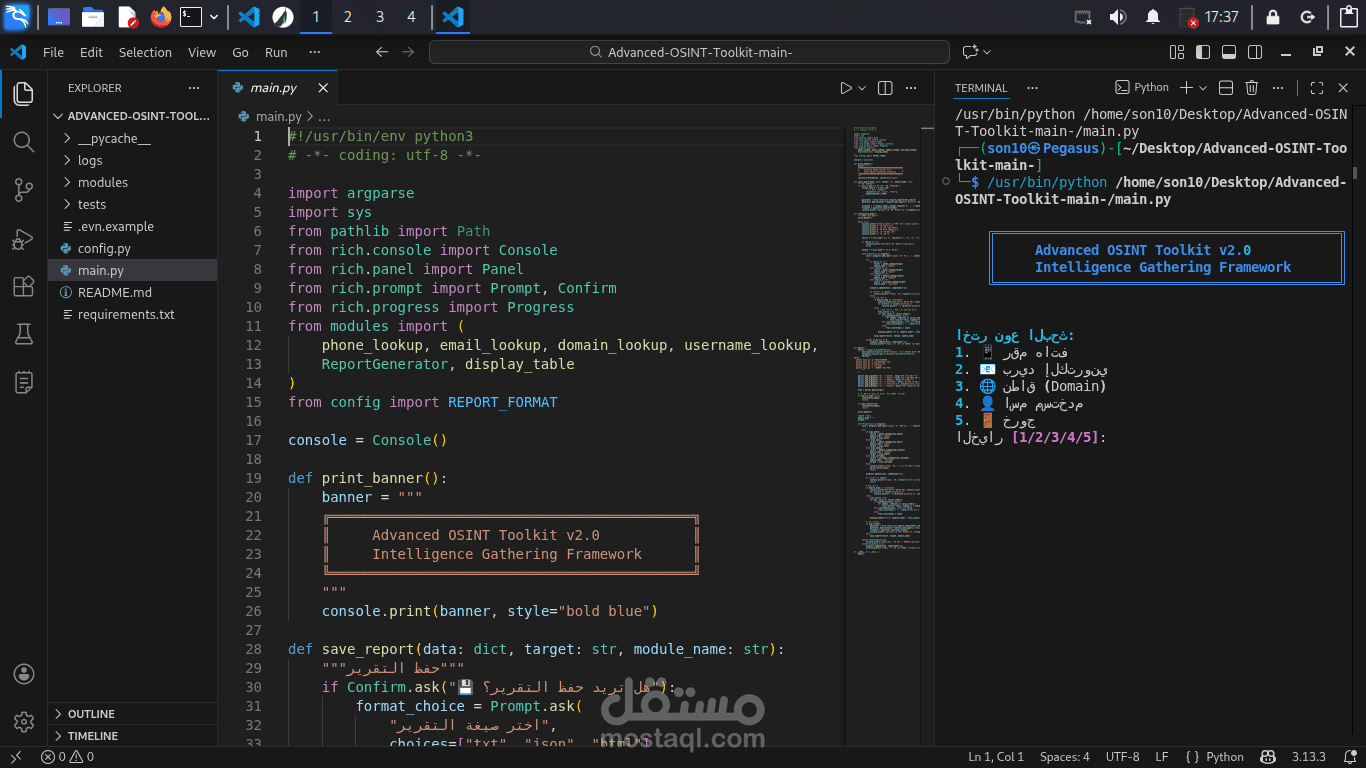1366x768 pixels.
Task: Maximize the terminal panel size
Action: point(1317,88)
